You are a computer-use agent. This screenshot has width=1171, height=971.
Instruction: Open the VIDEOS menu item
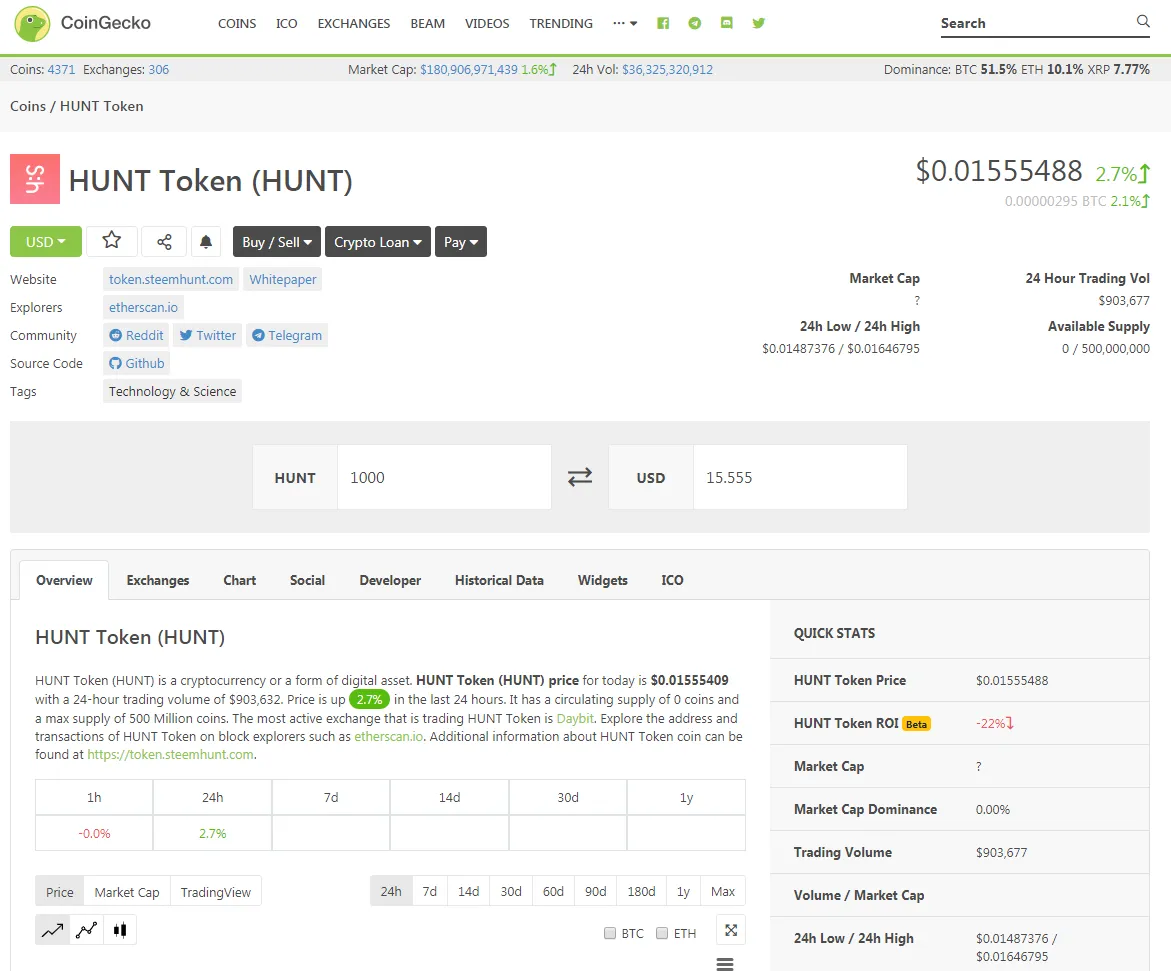(487, 23)
